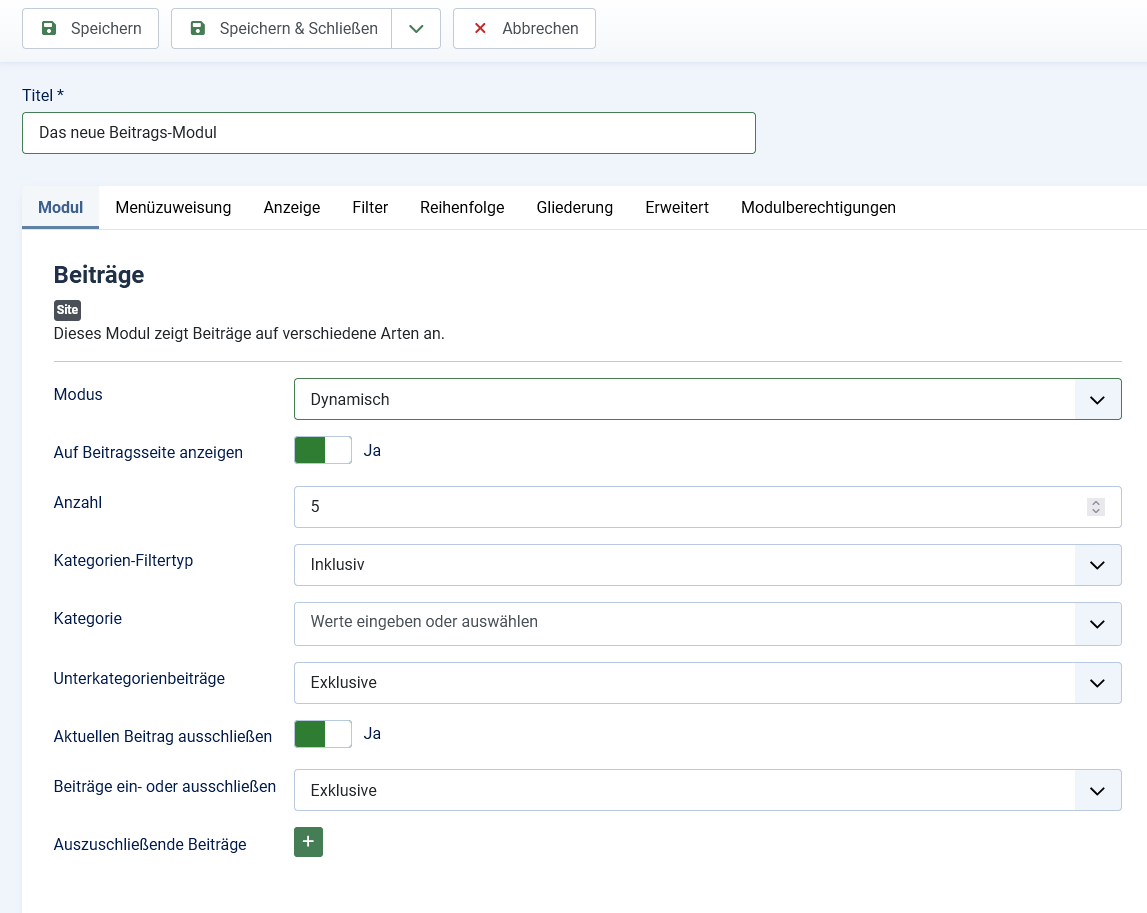This screenshot has width=1147, height=913.
Task: Open the Modulberechtigungen tab
Action: tap(818, 208)
